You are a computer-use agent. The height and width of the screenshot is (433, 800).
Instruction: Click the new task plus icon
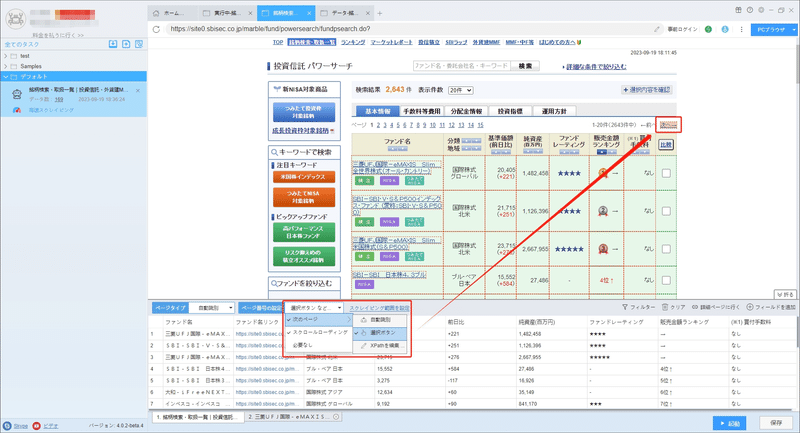126,44
